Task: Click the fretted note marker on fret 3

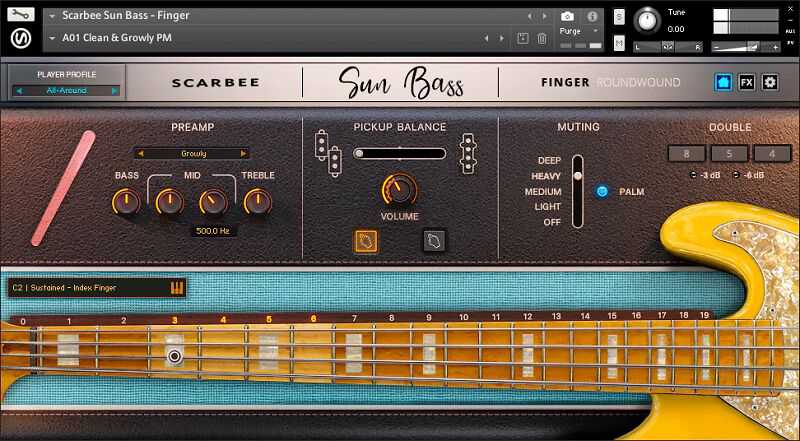Action: pyautogui.click(x=174, y=356)
